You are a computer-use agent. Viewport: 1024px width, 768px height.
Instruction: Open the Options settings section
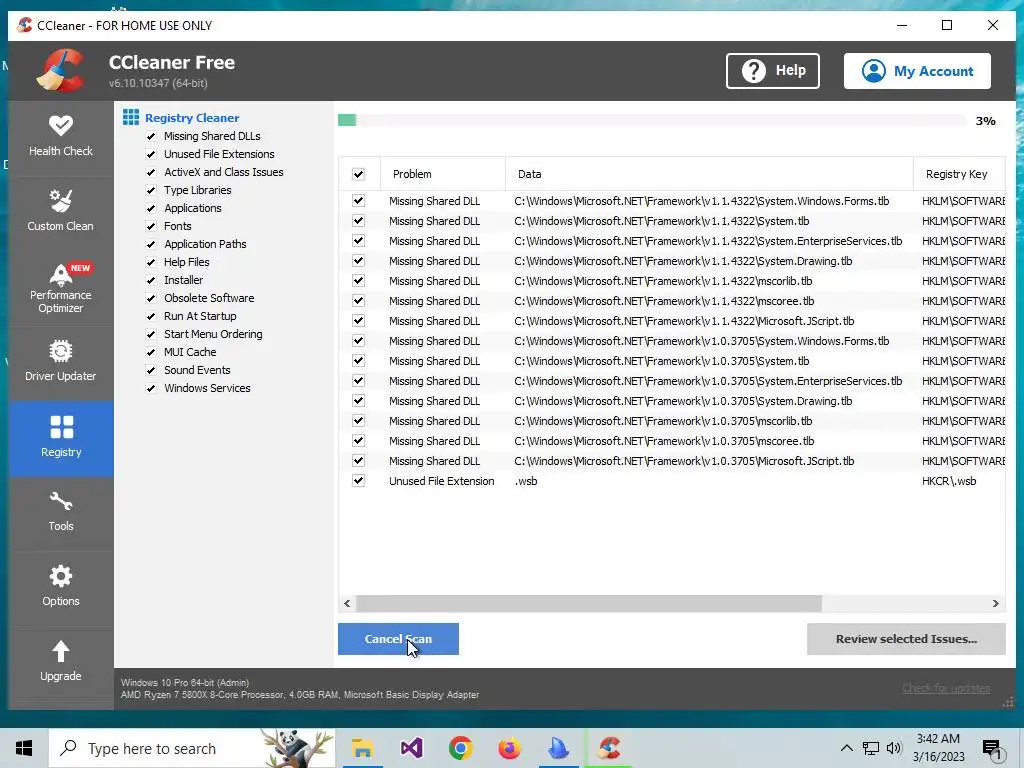coord(61,586)
